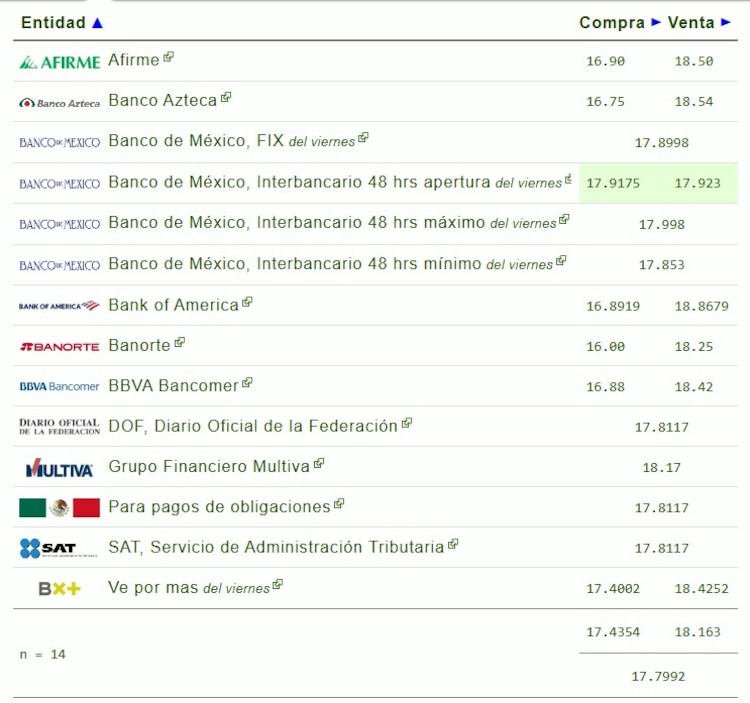750x703 pixels.
Task: Select Bank of America venta 18.8679
Action: pyautogui.click(x=701, y=306)
